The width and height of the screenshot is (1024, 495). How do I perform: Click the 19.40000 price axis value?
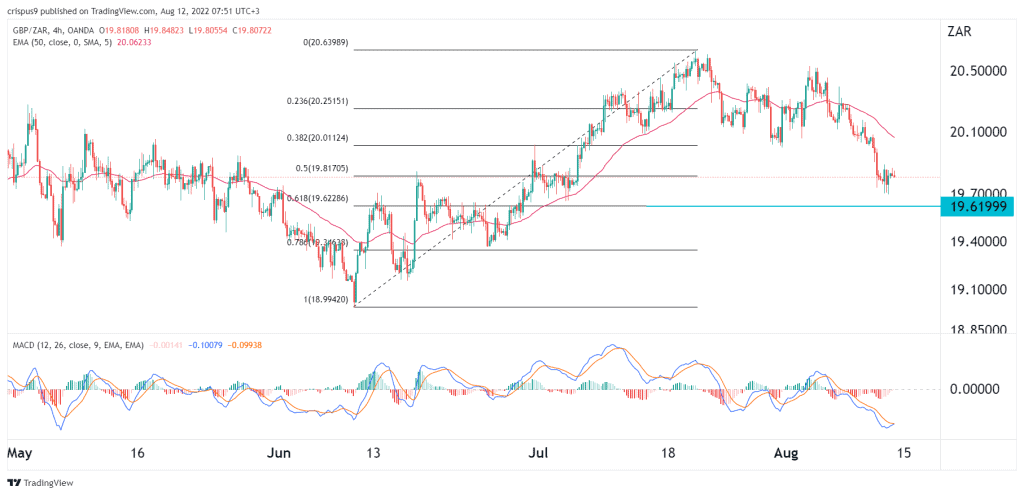977,242
